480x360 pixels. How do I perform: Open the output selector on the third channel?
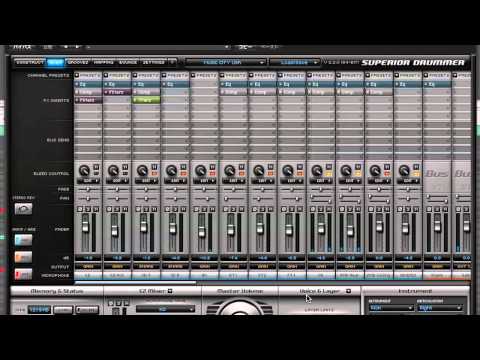coord(146,267)
